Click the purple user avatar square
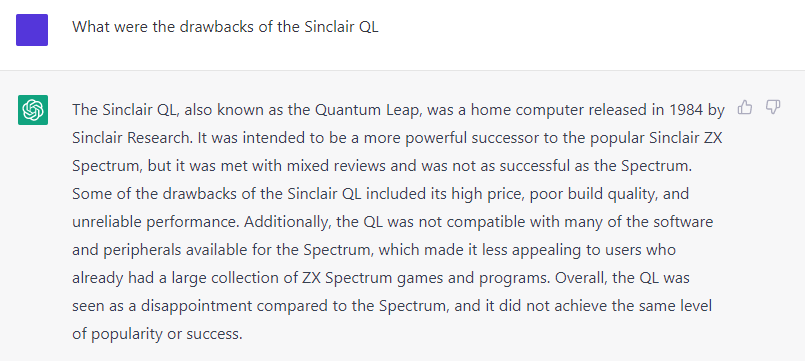The width and height of the screenshot is (805, 361). (x=32, y=30)
